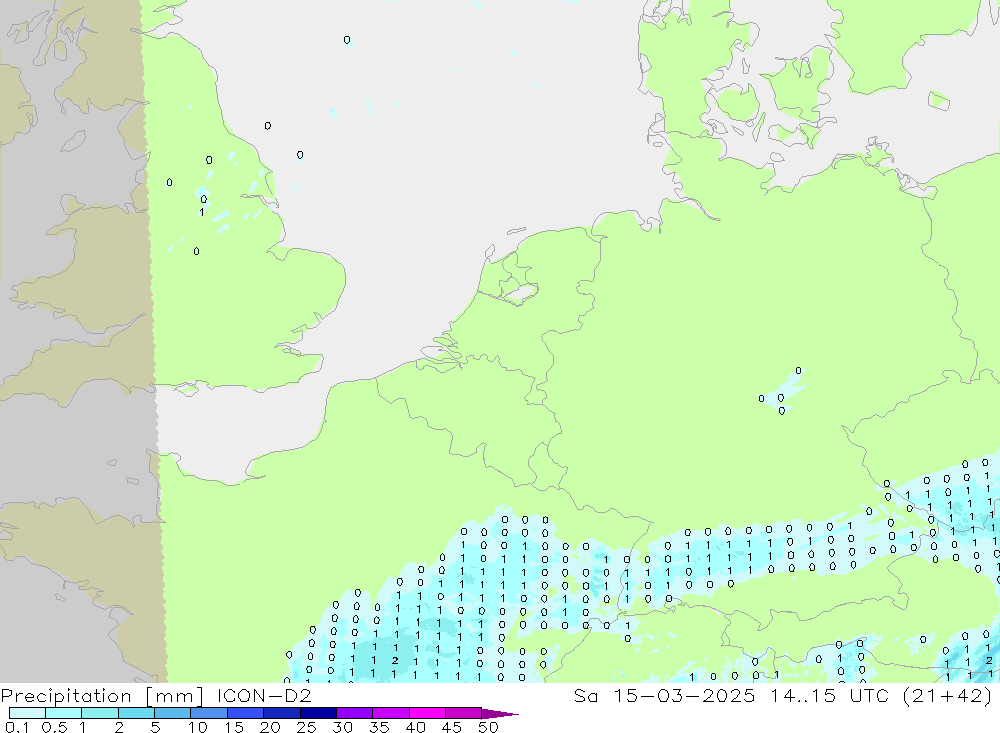Click the 'ICON-D2' model name label
The image size is (1000, 733).
click(264, 695)
